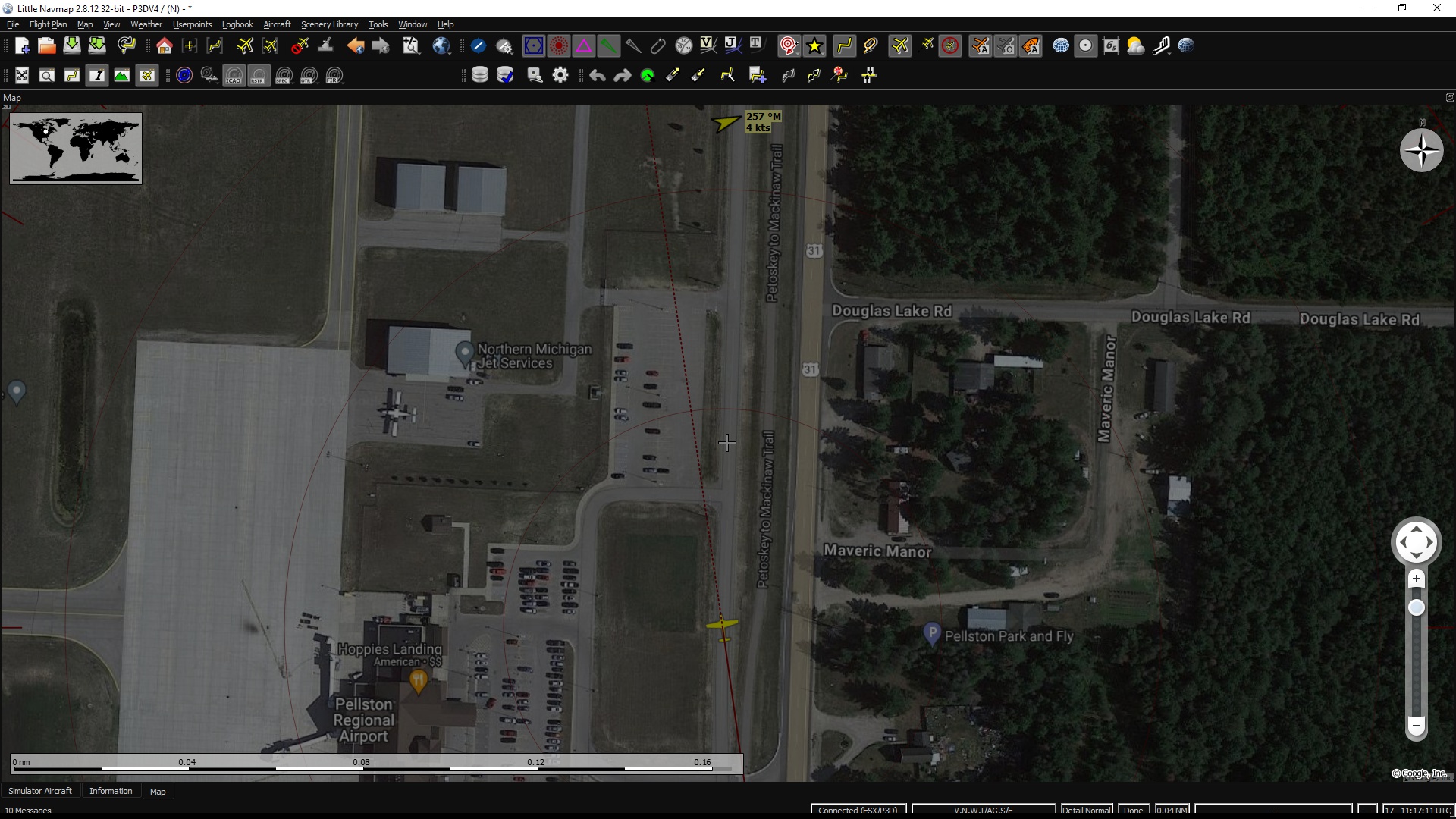1456x819 pixels.
Task: Toggle flight plan display on map
Action: (844, 46)
